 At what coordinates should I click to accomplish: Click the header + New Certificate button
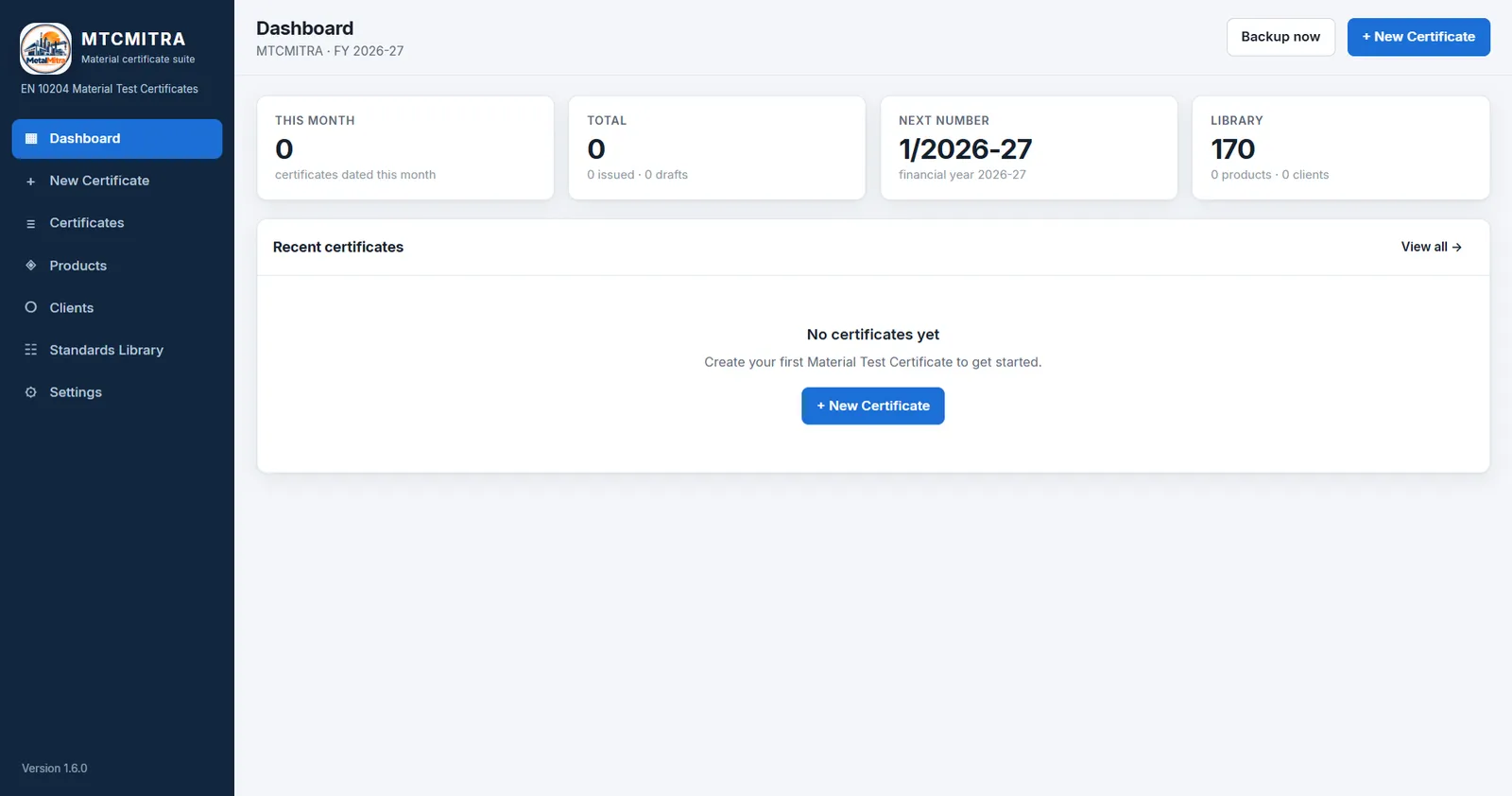(1418, 37)
